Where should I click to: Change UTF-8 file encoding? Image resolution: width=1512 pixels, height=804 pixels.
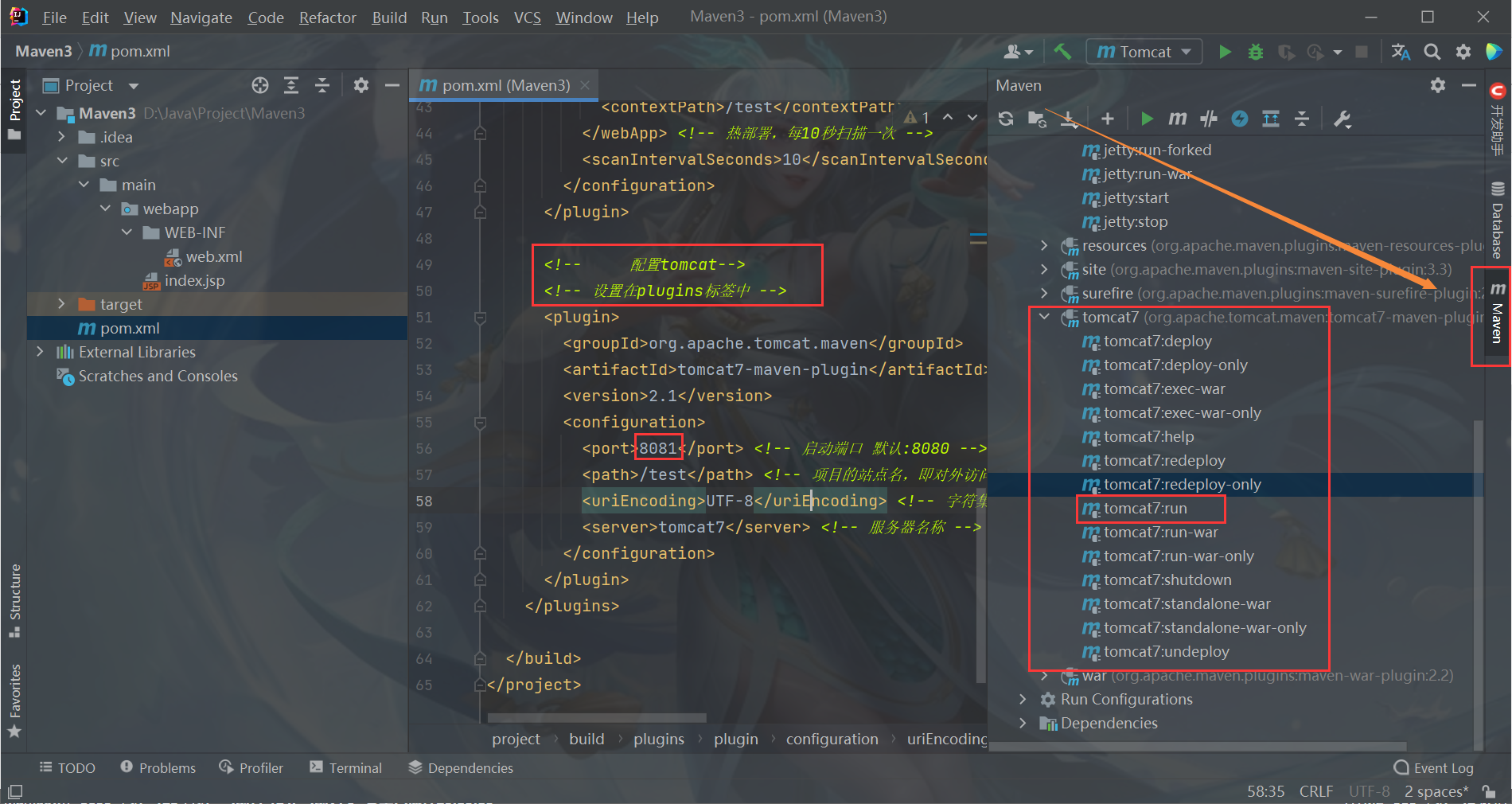click(x=1370, y=791)
